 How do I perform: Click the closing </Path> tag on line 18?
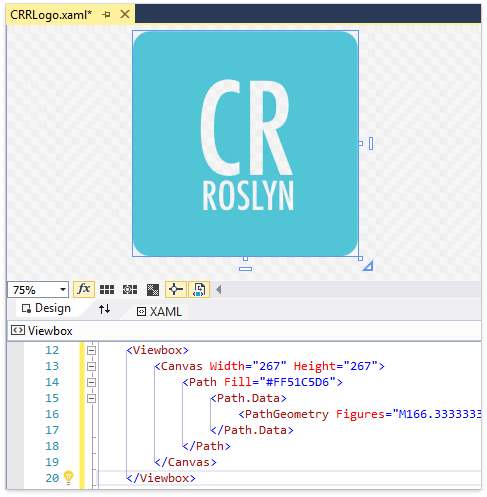[206, 446]
